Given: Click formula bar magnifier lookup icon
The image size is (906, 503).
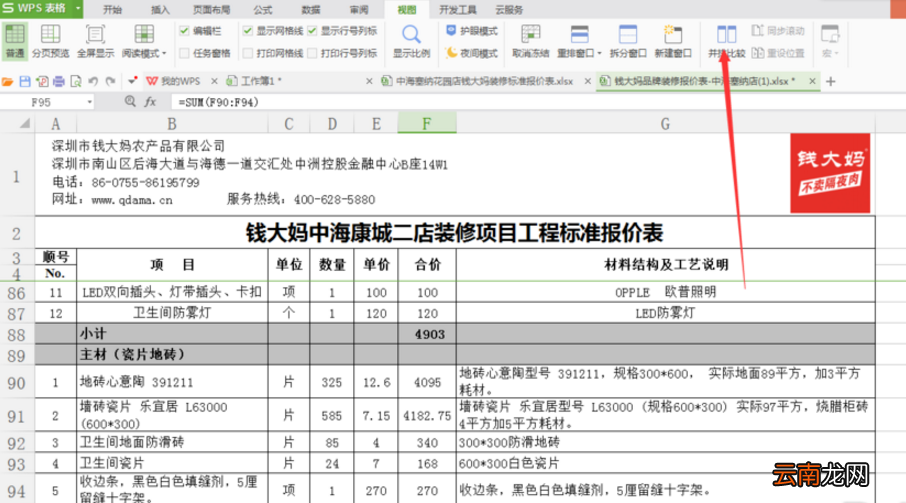Looking at the screenshot, I should pos(130,102).
